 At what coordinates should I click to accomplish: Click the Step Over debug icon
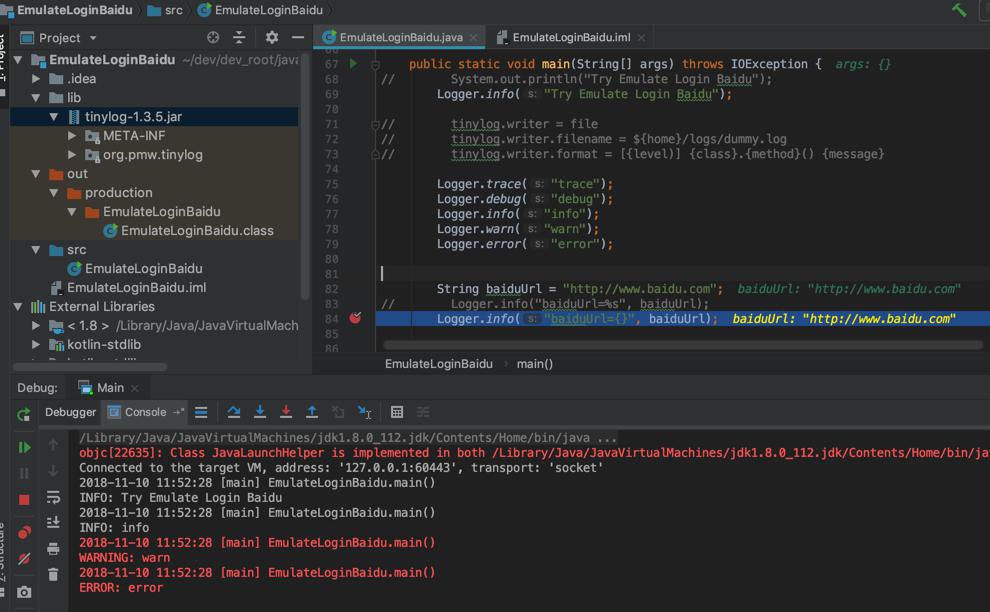point(234,412)
